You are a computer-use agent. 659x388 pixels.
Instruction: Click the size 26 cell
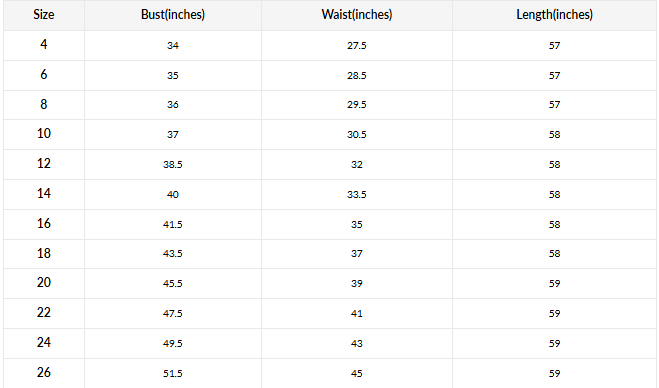[x=44, y=372]
